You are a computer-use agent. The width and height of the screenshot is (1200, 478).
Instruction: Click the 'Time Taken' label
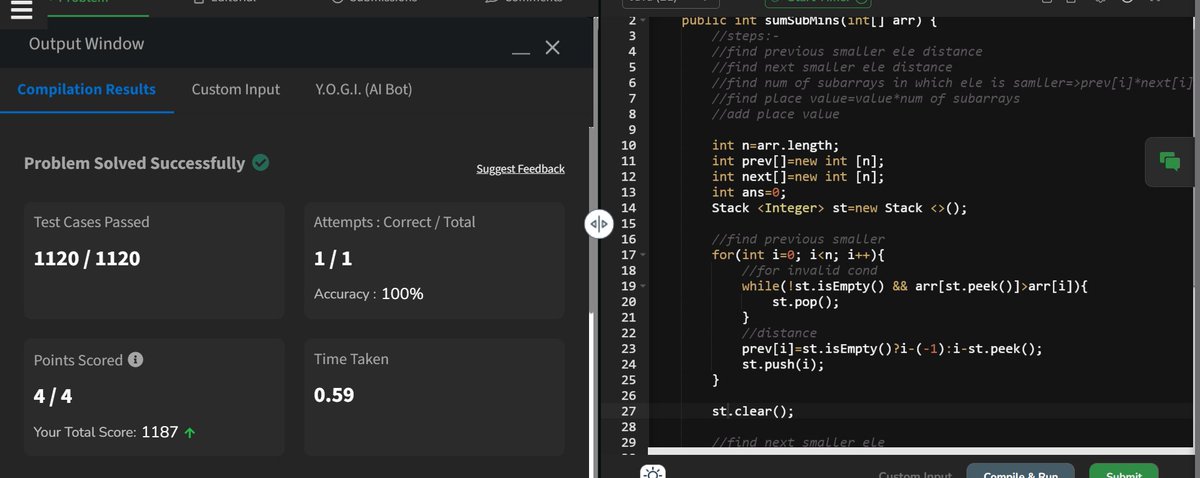coord(351,359)
